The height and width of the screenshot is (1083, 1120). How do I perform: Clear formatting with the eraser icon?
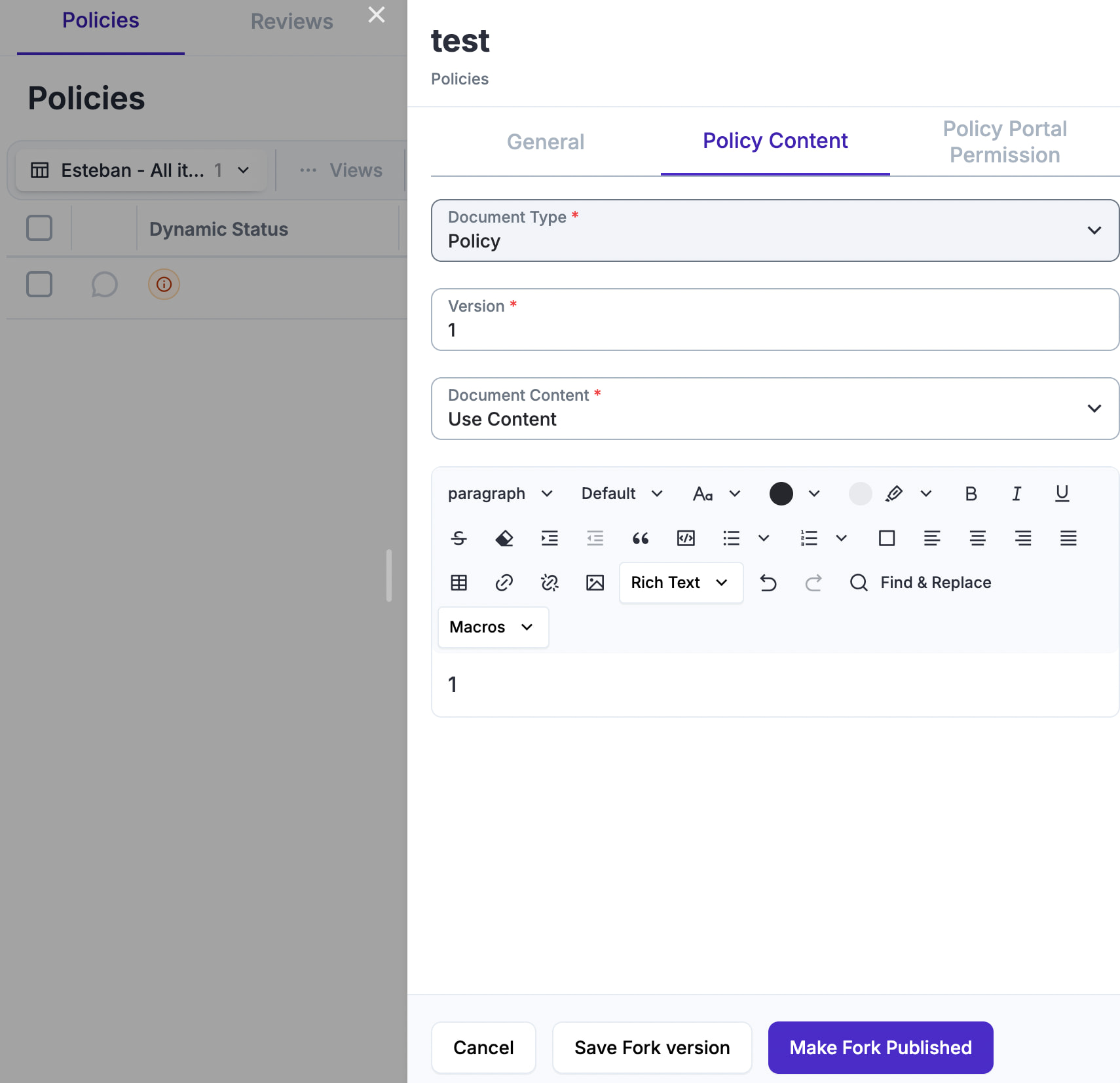click(504, 538)
